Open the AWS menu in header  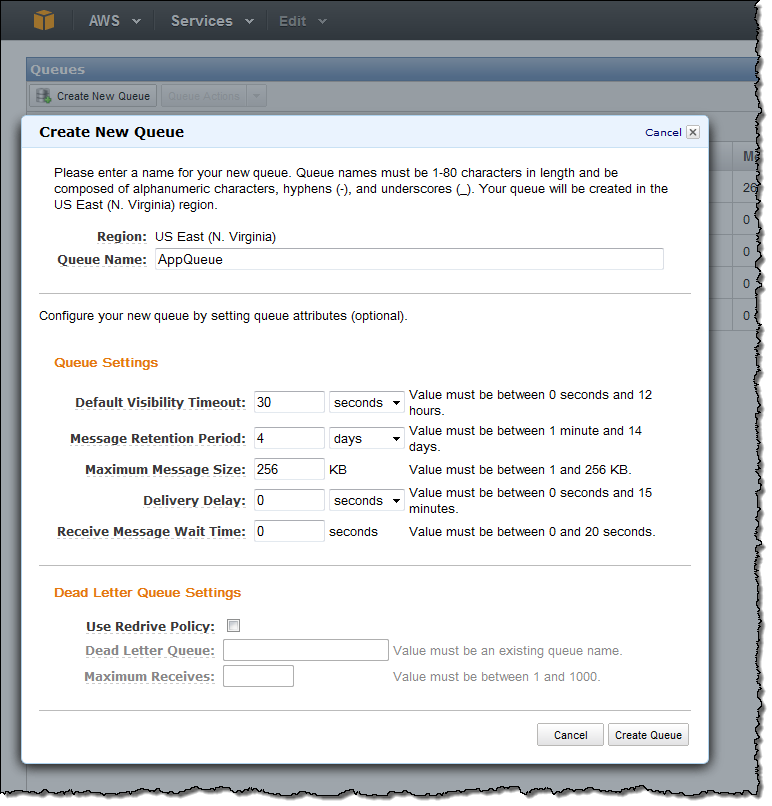(114, 21)
